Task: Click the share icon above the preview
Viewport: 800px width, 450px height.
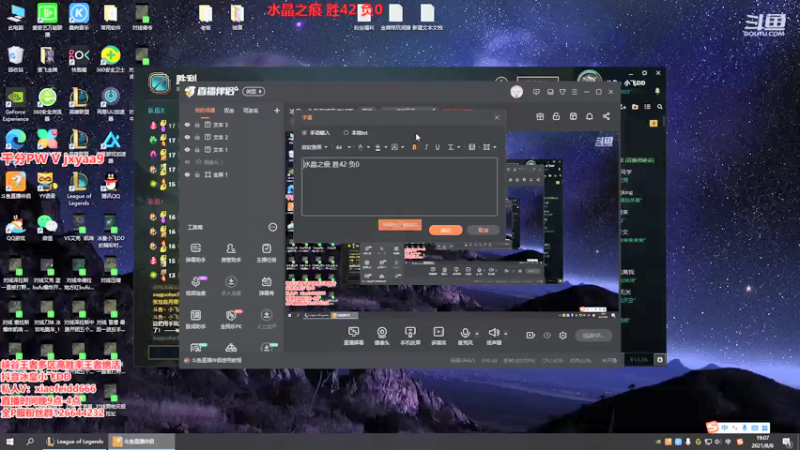Action: 606,116
